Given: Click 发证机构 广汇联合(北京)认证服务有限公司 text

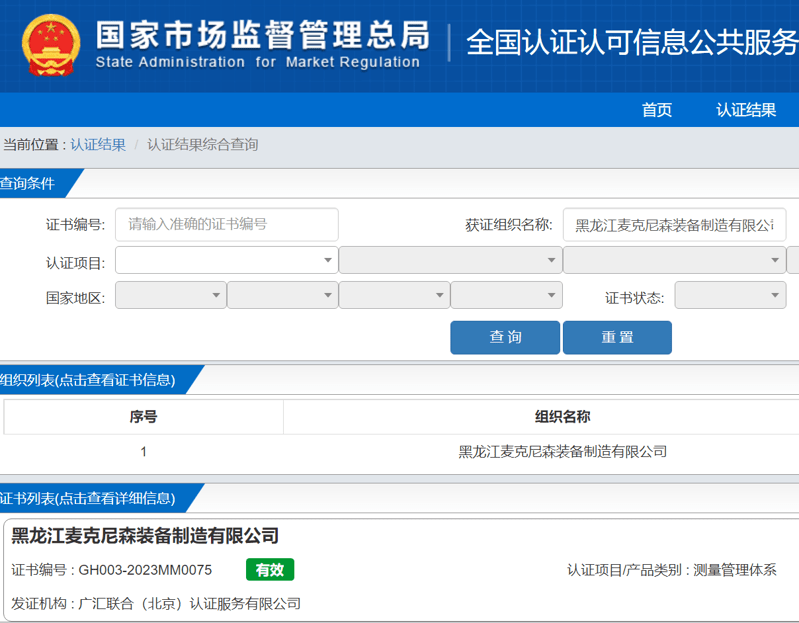Looking at the screenshot, I should [x=156, y=604].
